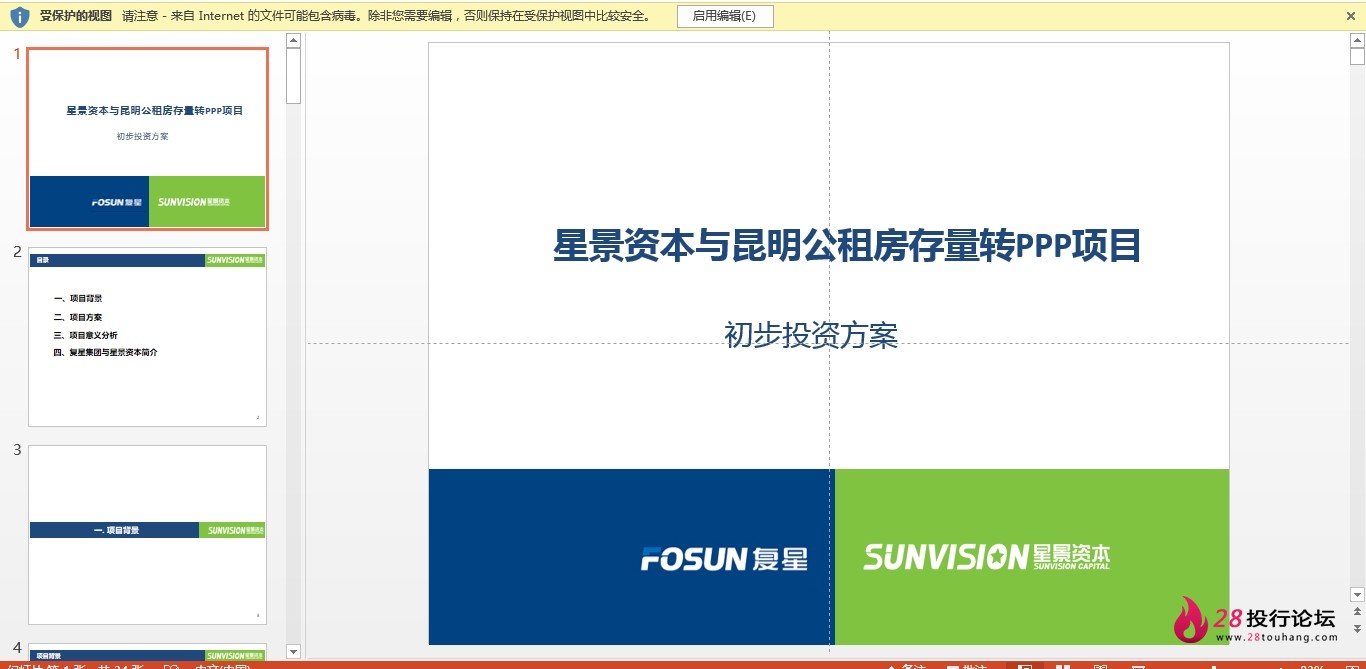The width and height of the screenshot is (1366, 669).
Task: Close the Protected View message bar
Action: [1351, 16]
